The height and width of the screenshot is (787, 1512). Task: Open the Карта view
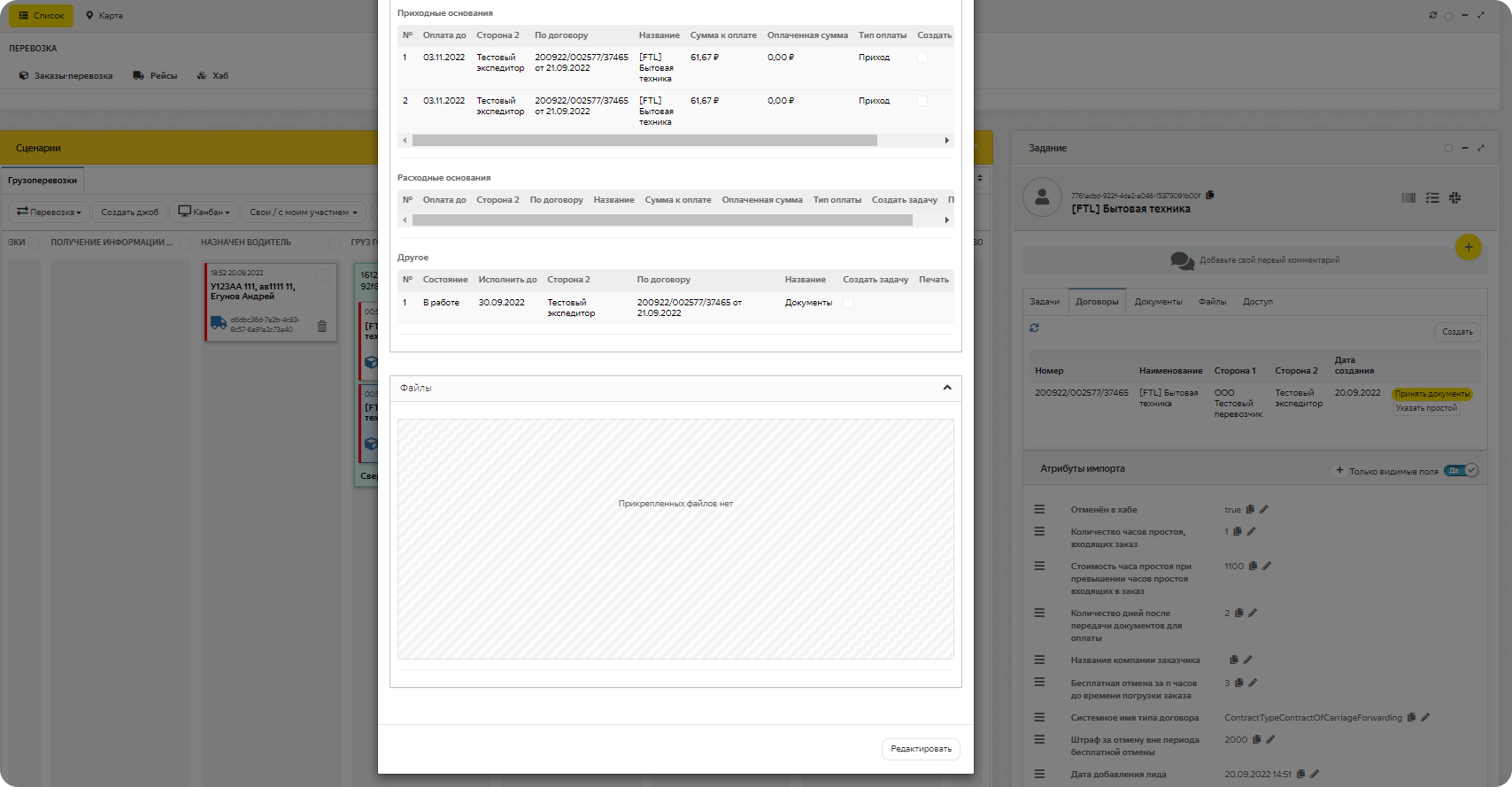click(104, 16)
